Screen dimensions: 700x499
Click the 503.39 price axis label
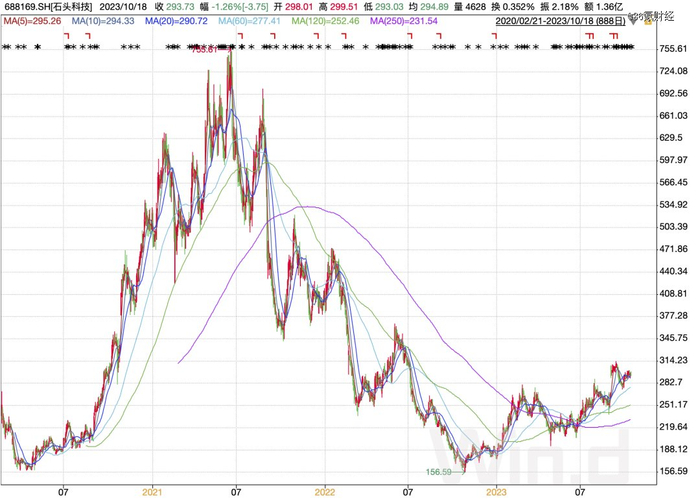click(673, 227)
